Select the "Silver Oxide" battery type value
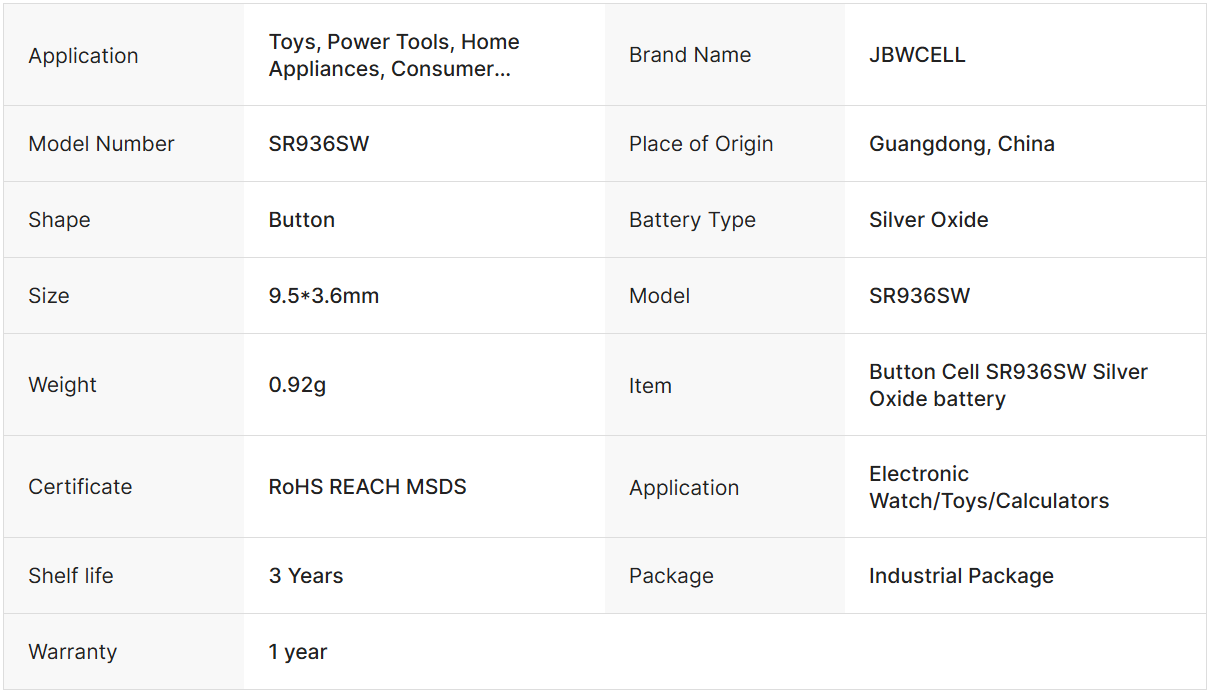The image size is (1209, 690). tap(928, 220)
